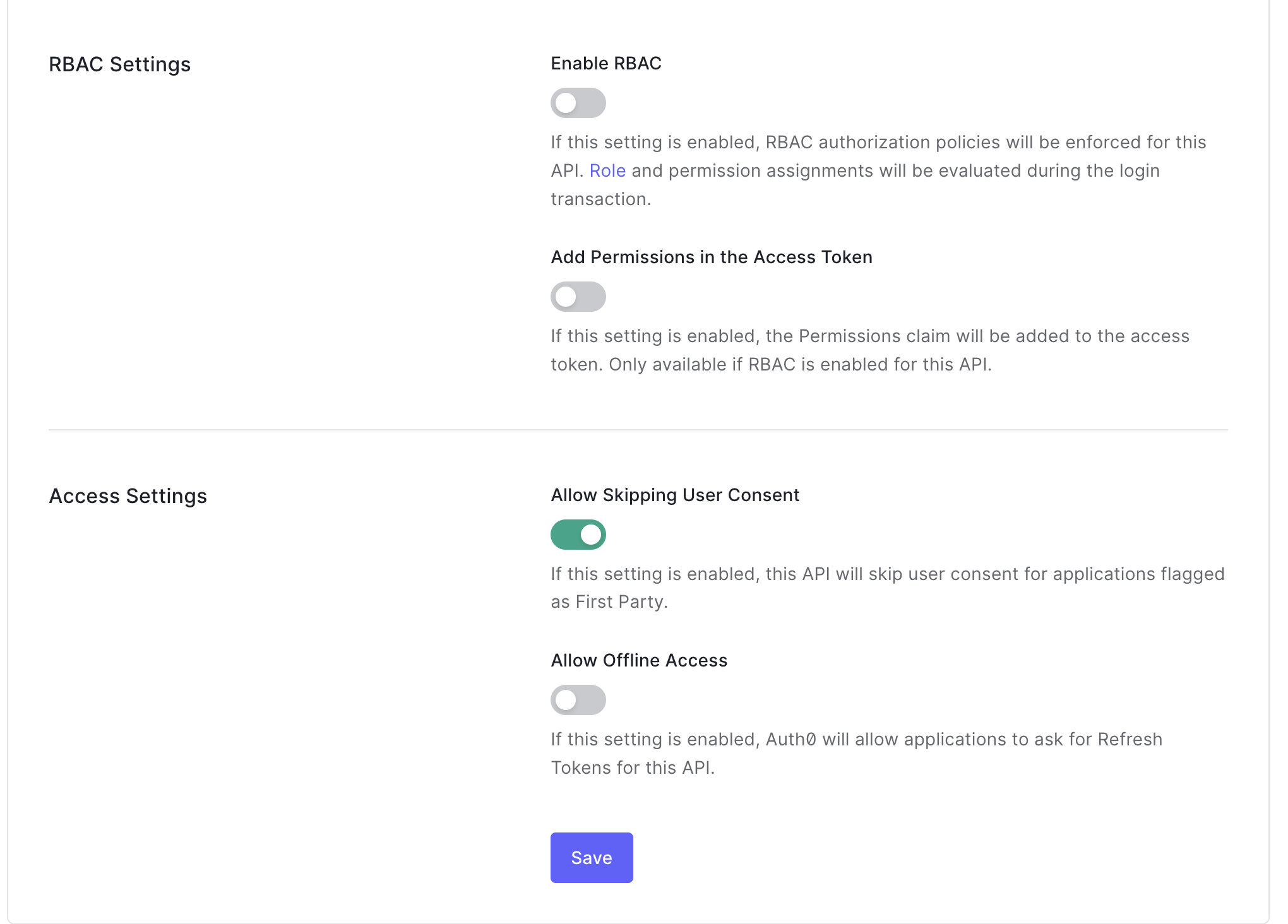Click the divider line between settings sections
1288x924 pixels.
[638, 430]
